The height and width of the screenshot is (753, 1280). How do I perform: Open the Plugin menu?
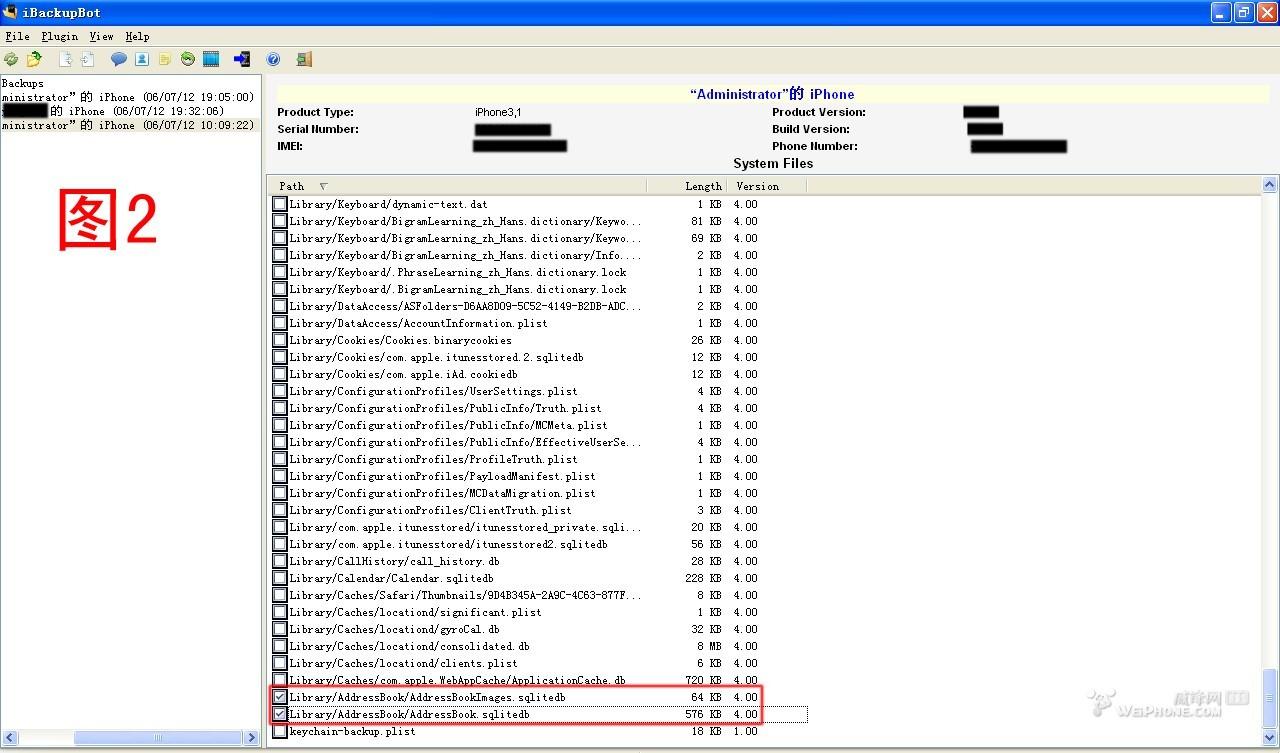[60, 36]
